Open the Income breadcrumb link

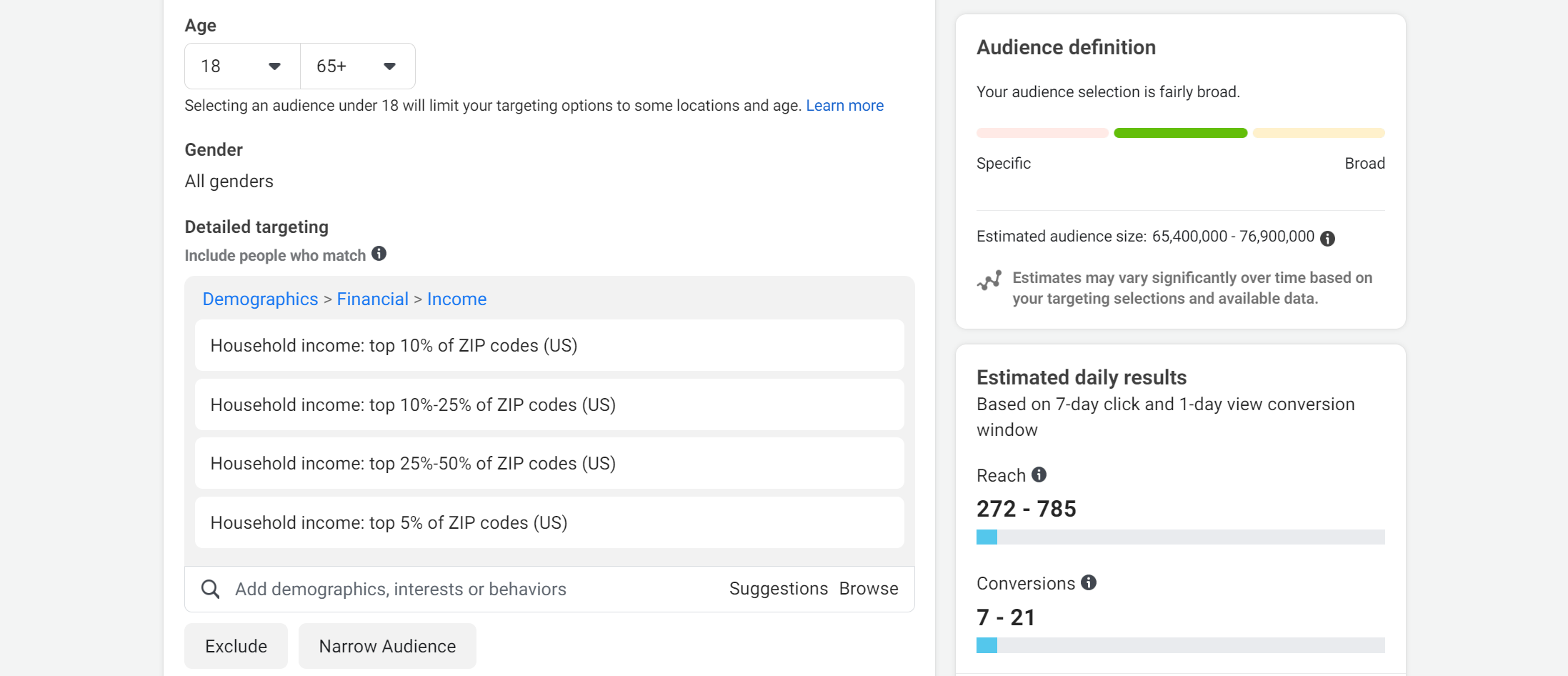456,299
